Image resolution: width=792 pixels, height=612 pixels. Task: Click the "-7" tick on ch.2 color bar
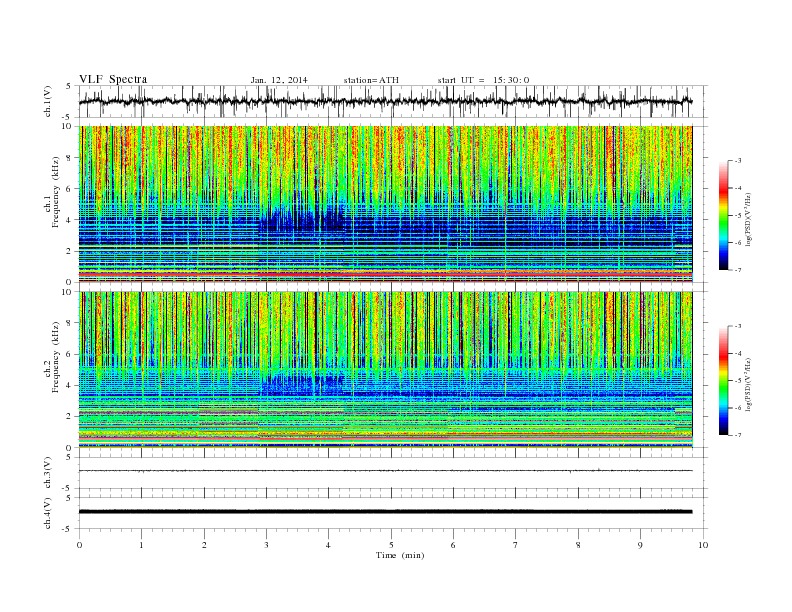tap(737, 435)
